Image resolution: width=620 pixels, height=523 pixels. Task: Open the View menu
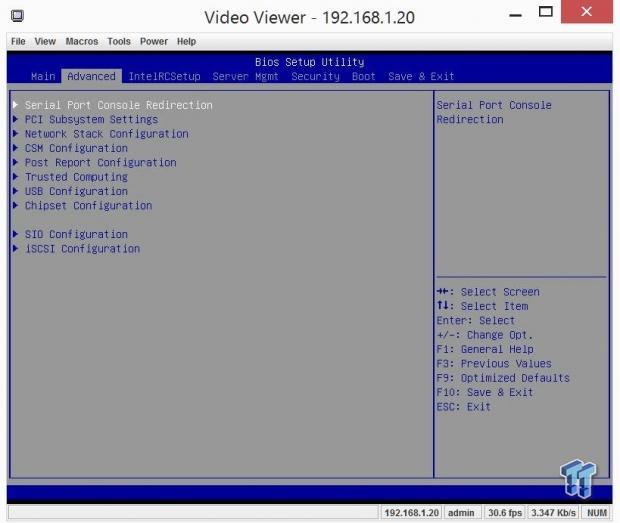pos(45,42)
